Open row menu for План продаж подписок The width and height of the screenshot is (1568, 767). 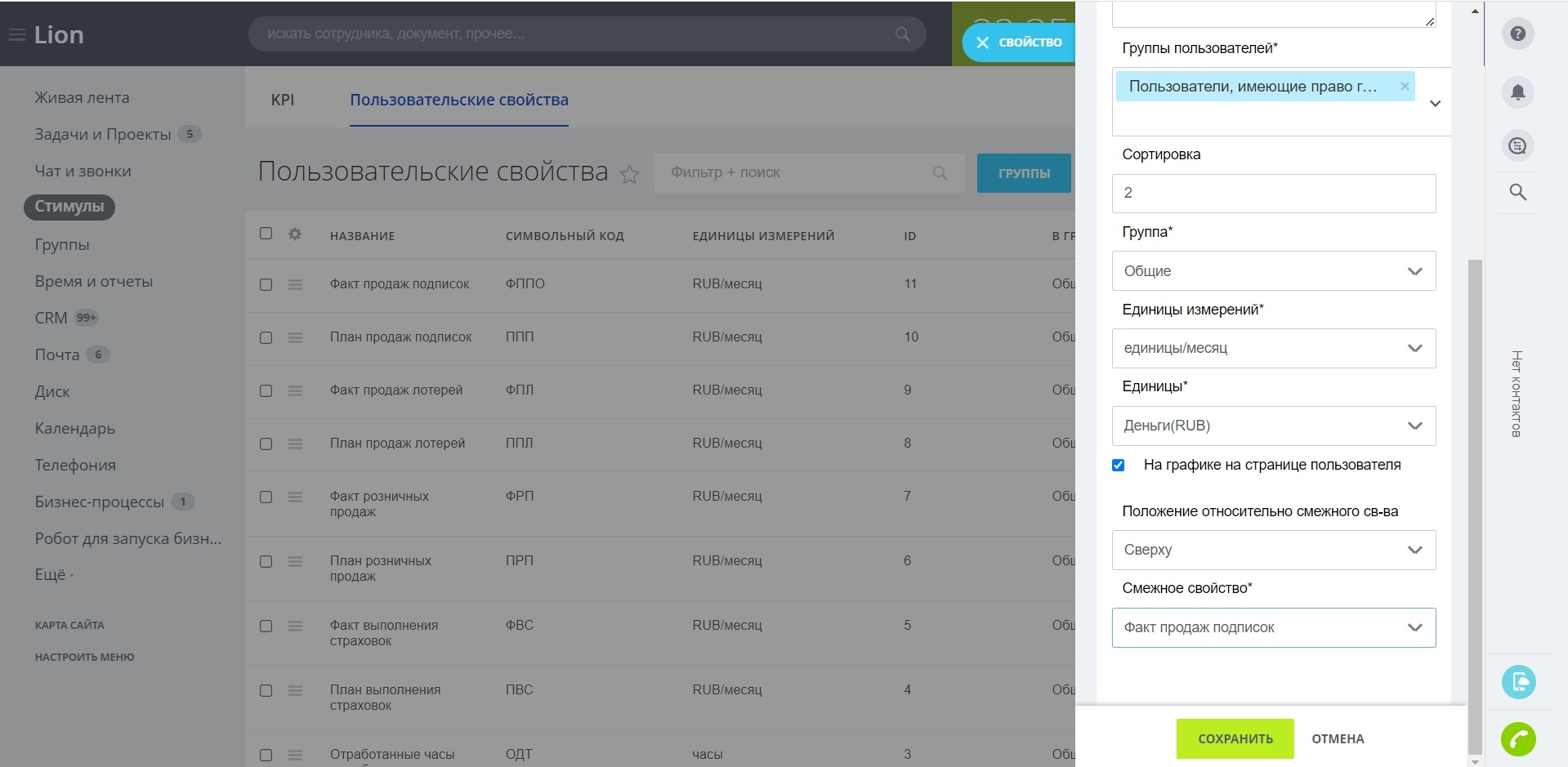click(295, 337)
